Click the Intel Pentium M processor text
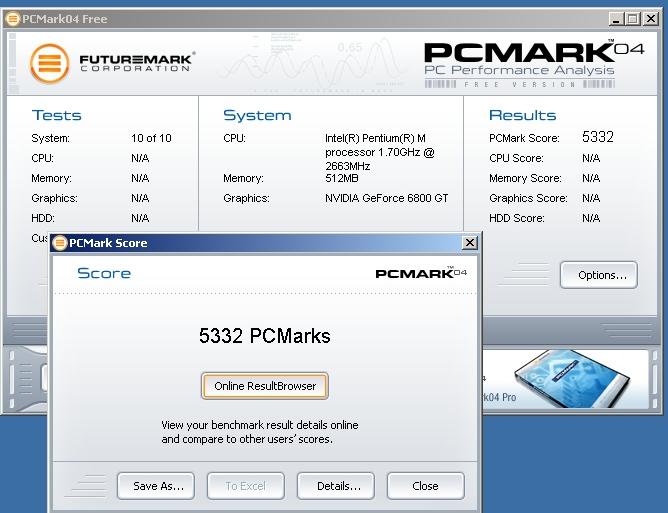Image resolution: width=668 pixels, height=513 pixels. (380, 152)
